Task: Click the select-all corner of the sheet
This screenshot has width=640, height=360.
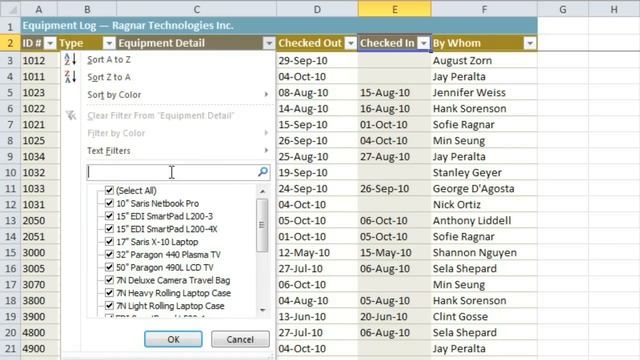Action: pos(10,9)
